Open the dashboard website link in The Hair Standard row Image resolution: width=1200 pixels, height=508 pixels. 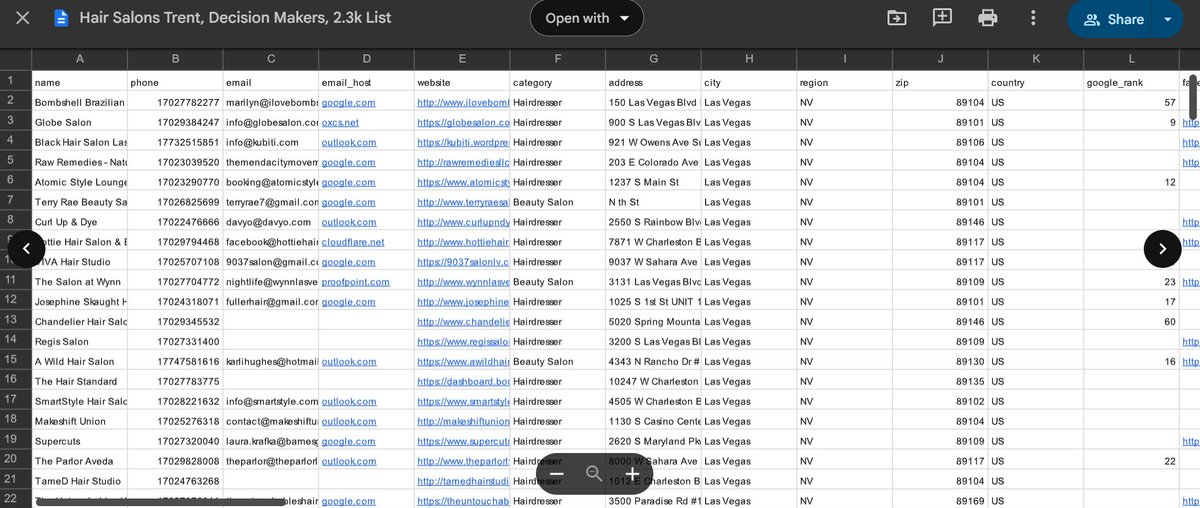(x=464, y=381)
